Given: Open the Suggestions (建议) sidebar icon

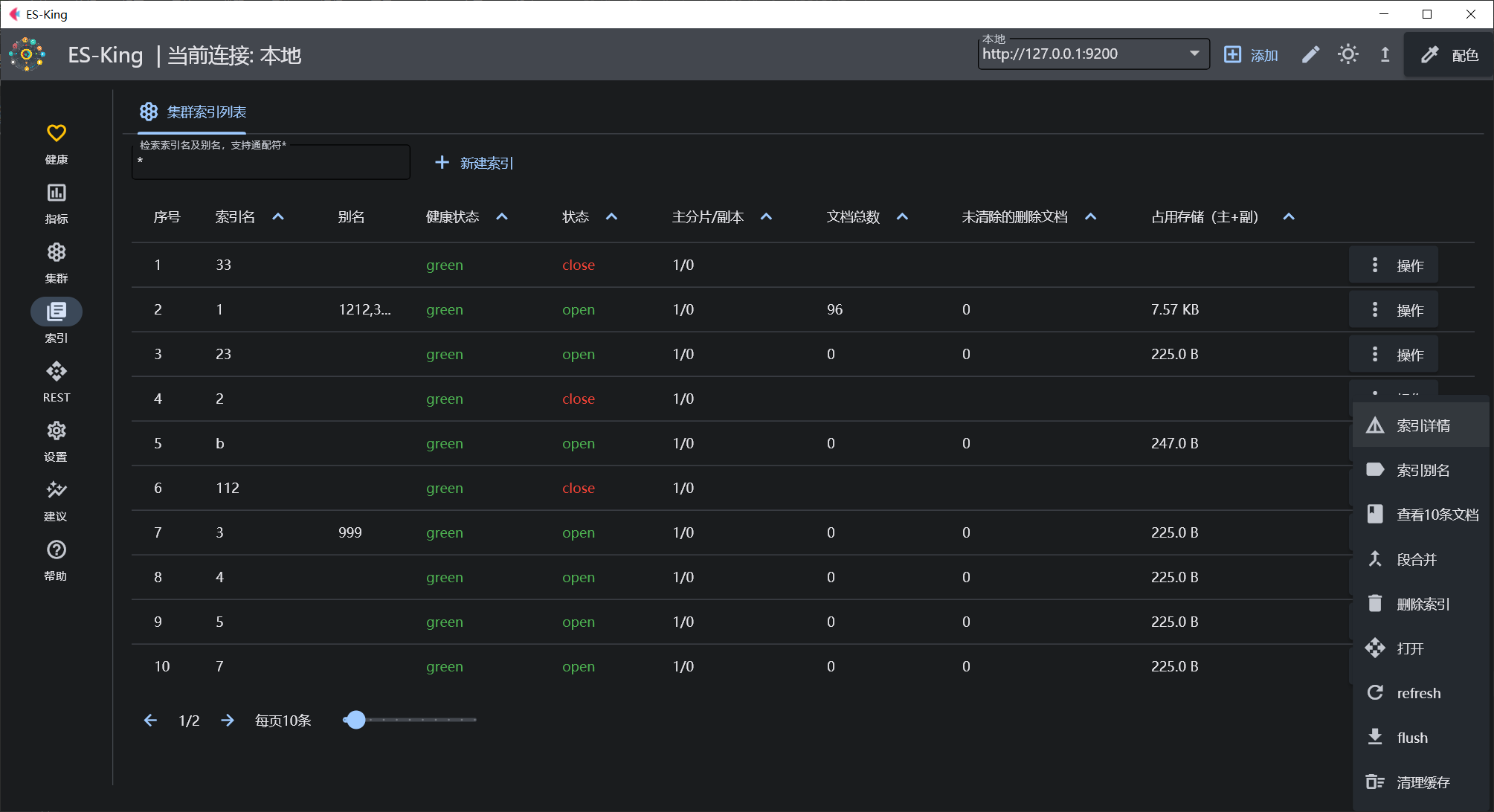Looking at the screenshot, I should tap(57, 491).
